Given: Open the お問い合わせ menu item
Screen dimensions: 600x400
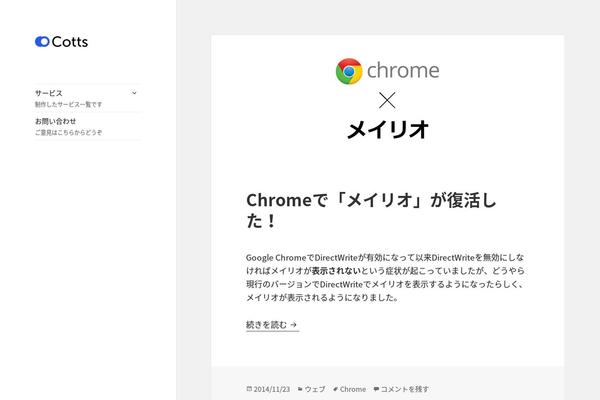Looking at the screenshot, I should (x=55, y=121).
